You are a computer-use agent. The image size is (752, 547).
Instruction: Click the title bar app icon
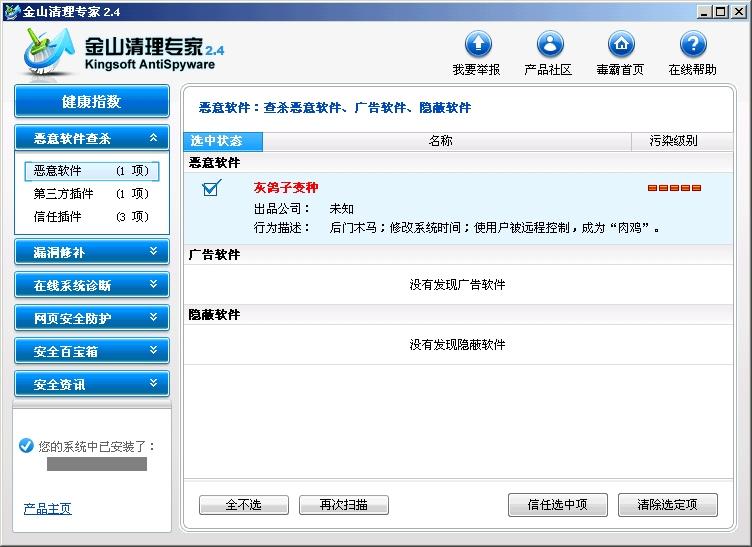click(12, 11)
